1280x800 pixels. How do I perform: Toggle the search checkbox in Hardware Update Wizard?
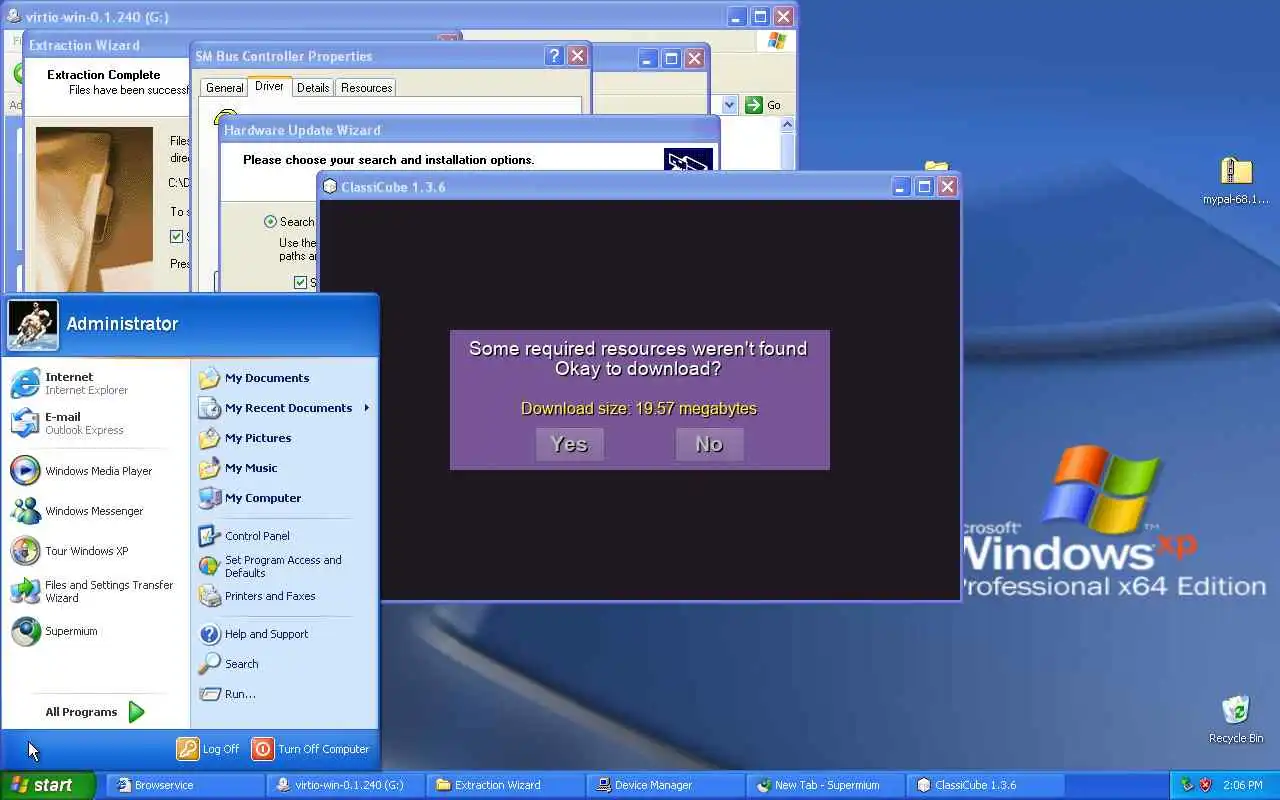[300, 283]
